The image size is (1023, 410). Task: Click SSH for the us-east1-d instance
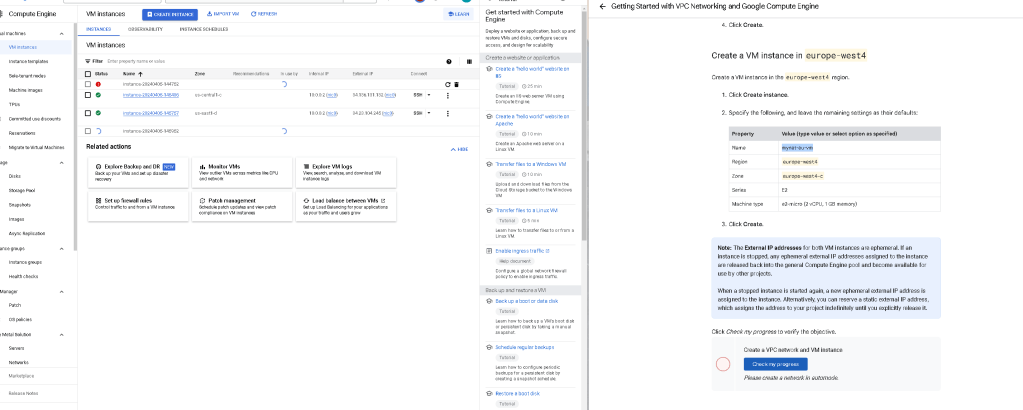pos(418,114)
